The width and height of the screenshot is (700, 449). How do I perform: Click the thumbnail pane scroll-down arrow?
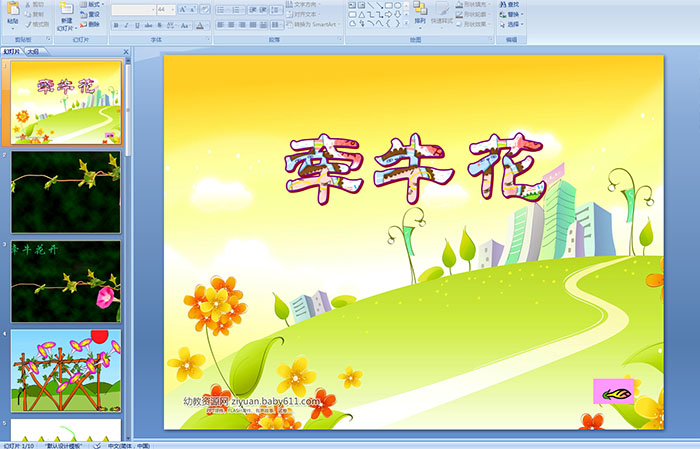click(x=129, y=438)
